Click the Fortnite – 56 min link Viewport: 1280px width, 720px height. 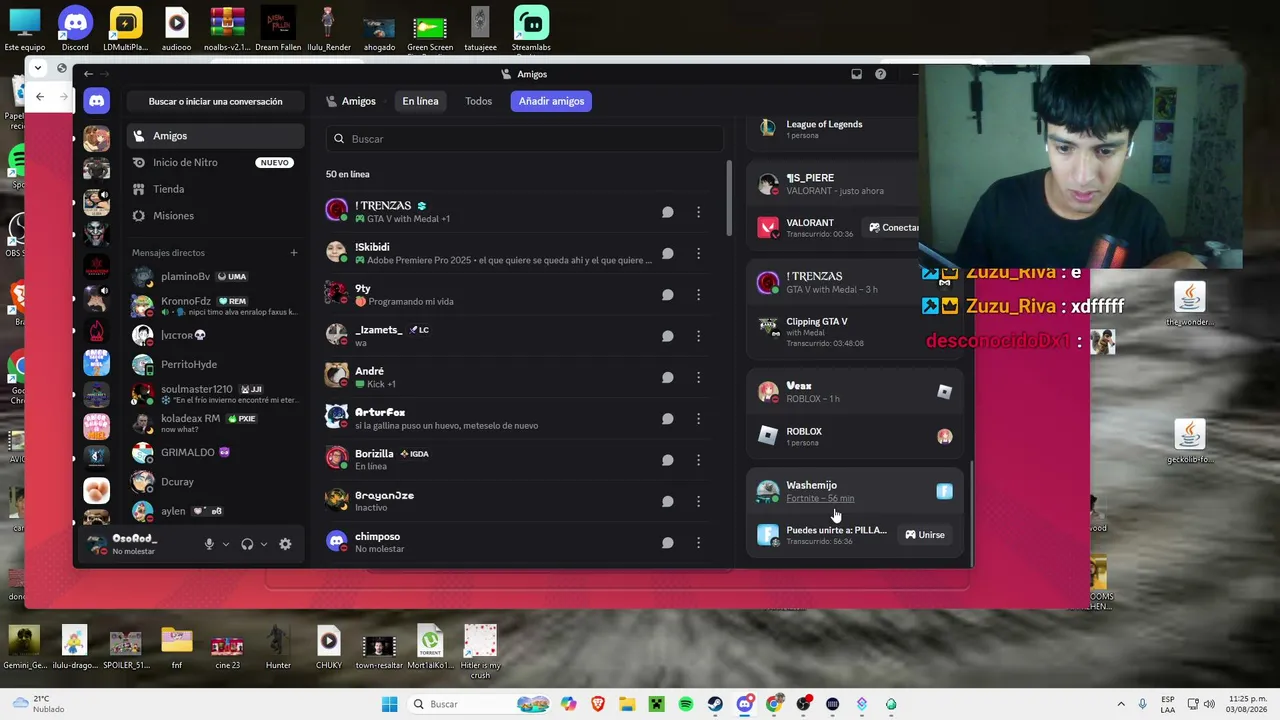tap(820, 498)
